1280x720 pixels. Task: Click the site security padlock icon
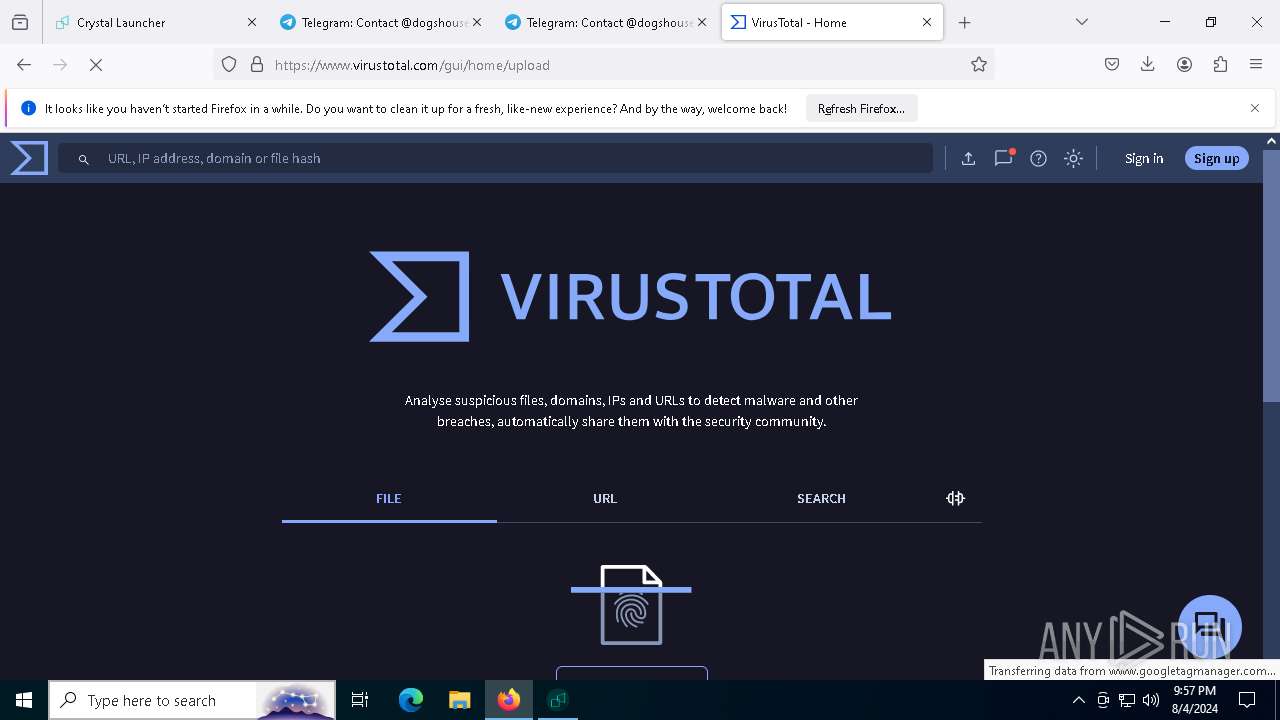point(257,64)
